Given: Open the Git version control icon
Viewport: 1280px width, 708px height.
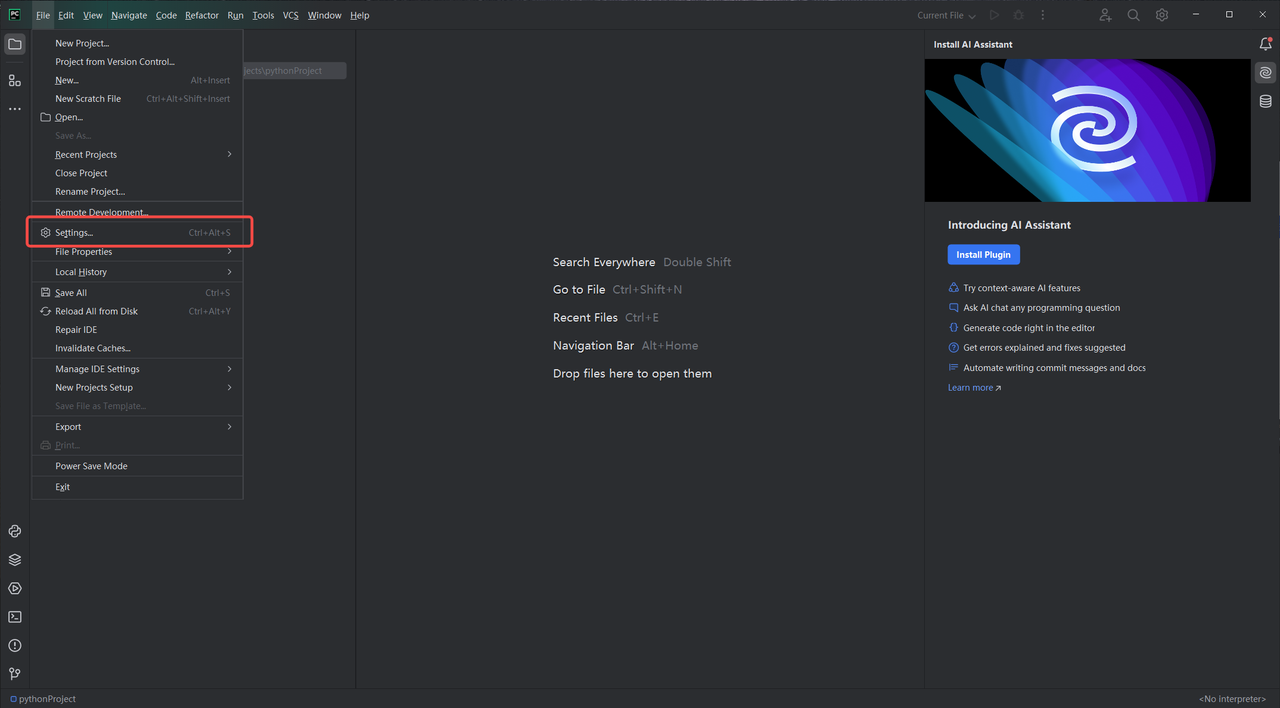Looking at the screenshot, I should (x=15, y=674).
